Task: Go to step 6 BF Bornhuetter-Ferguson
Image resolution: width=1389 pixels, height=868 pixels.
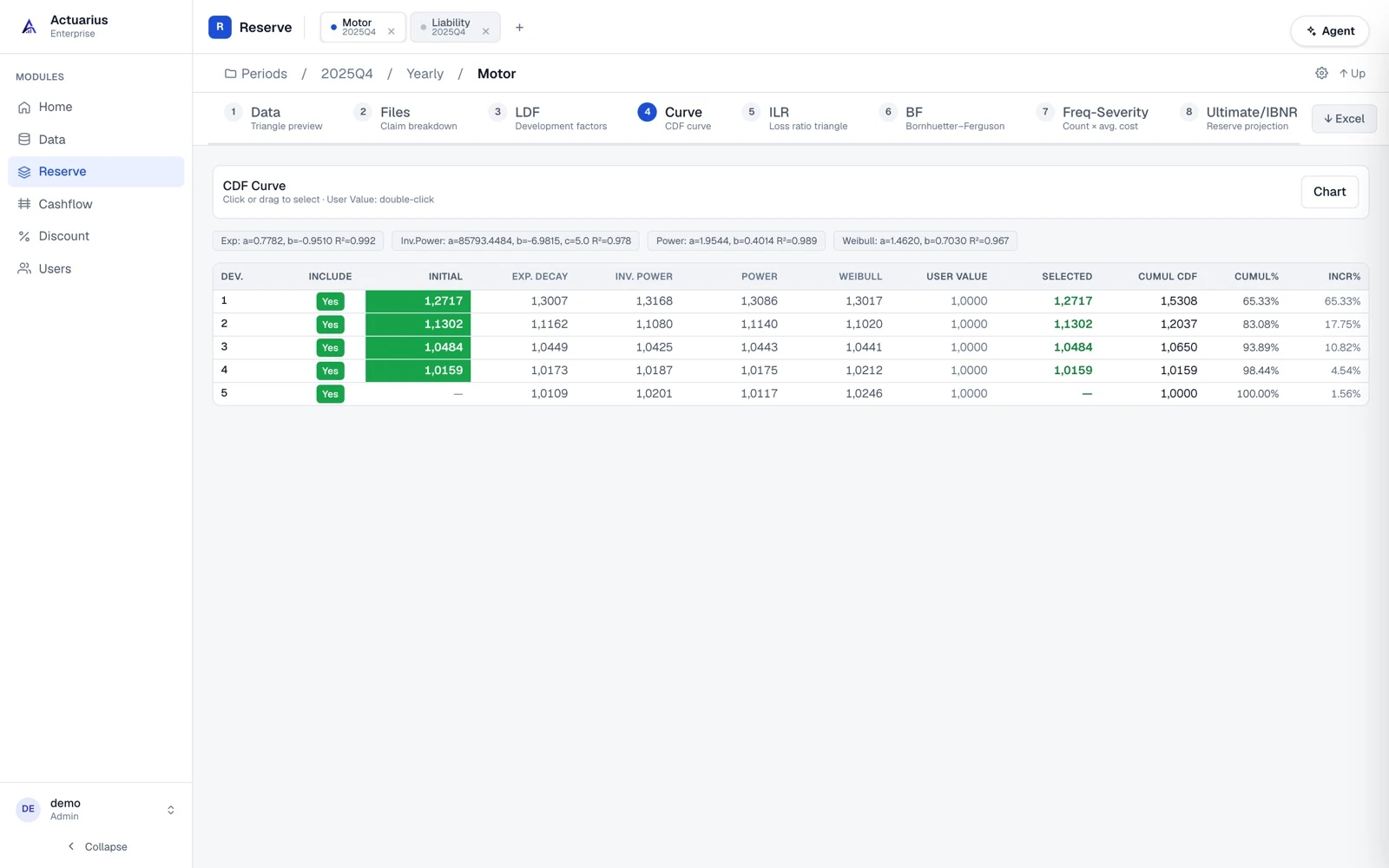Action: click(942, 118)
